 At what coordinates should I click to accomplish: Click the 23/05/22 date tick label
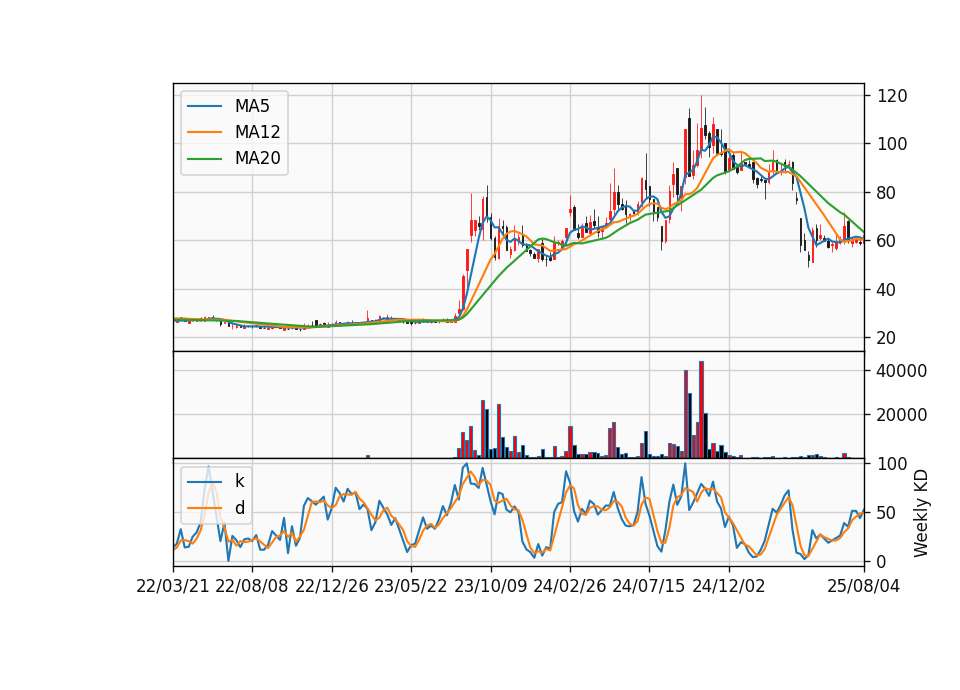[411, 586]
